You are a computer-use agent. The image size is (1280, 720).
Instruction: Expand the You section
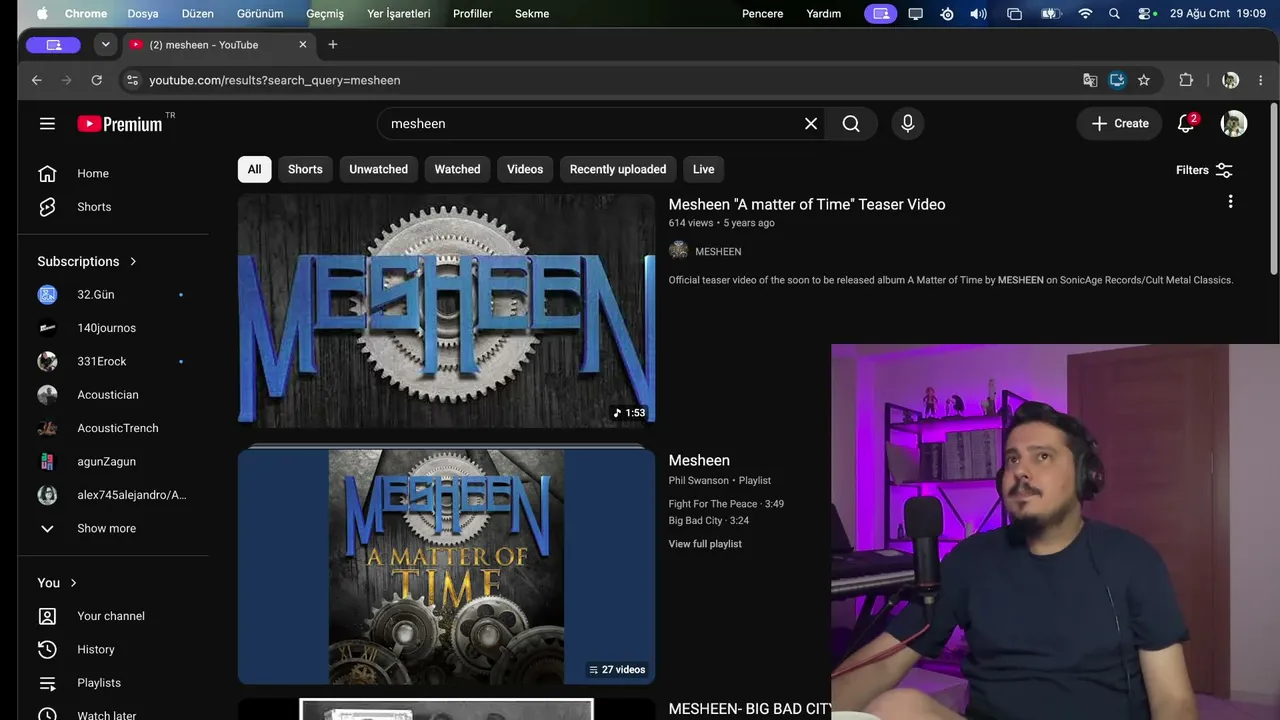(58, 583)
